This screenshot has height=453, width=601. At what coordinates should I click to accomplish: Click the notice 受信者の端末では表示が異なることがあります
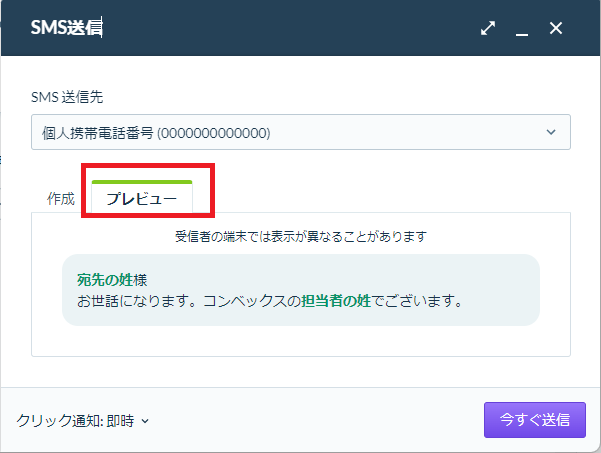click(301, 236)
